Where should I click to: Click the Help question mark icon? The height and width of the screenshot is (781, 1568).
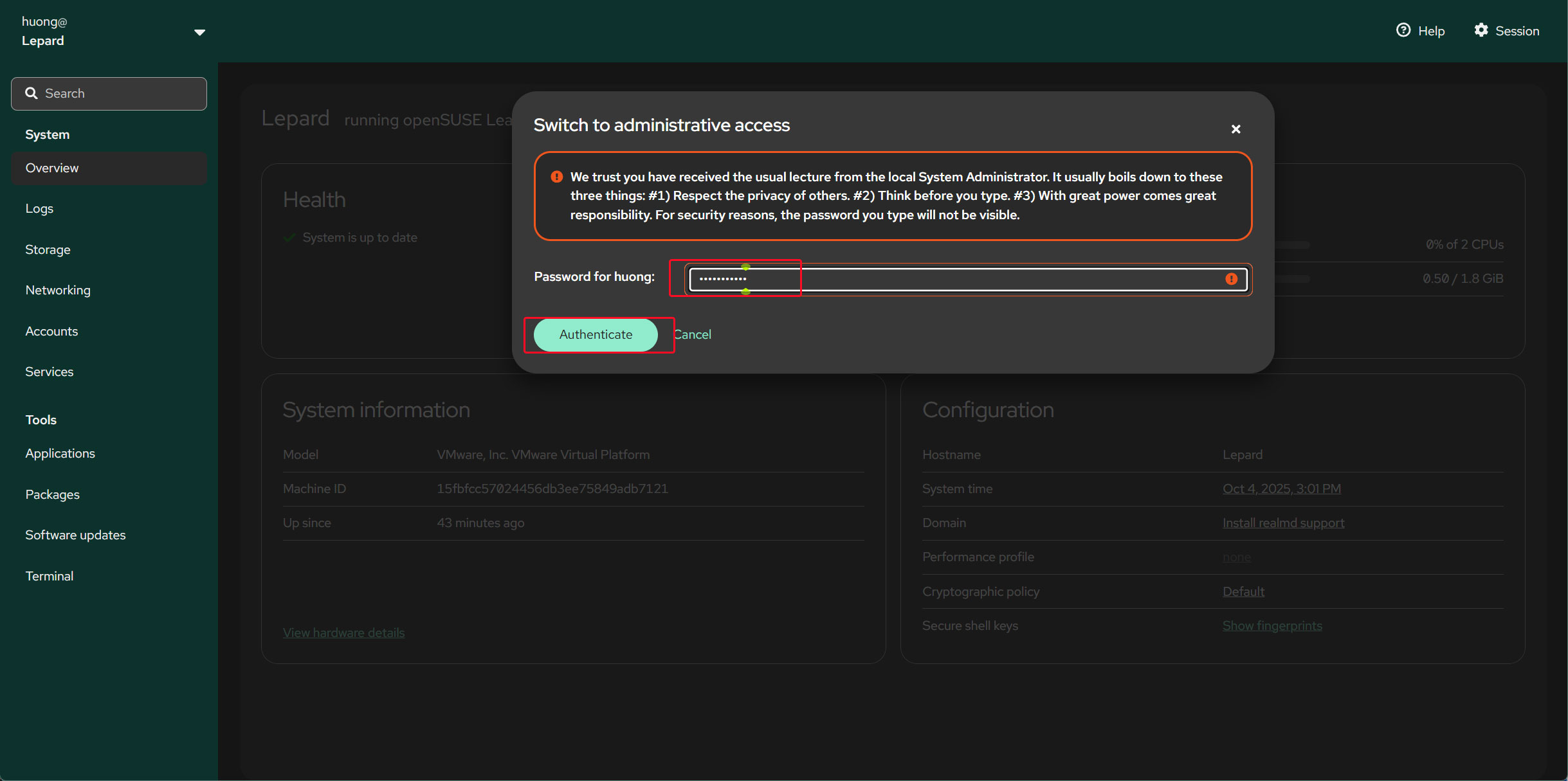1403,30
